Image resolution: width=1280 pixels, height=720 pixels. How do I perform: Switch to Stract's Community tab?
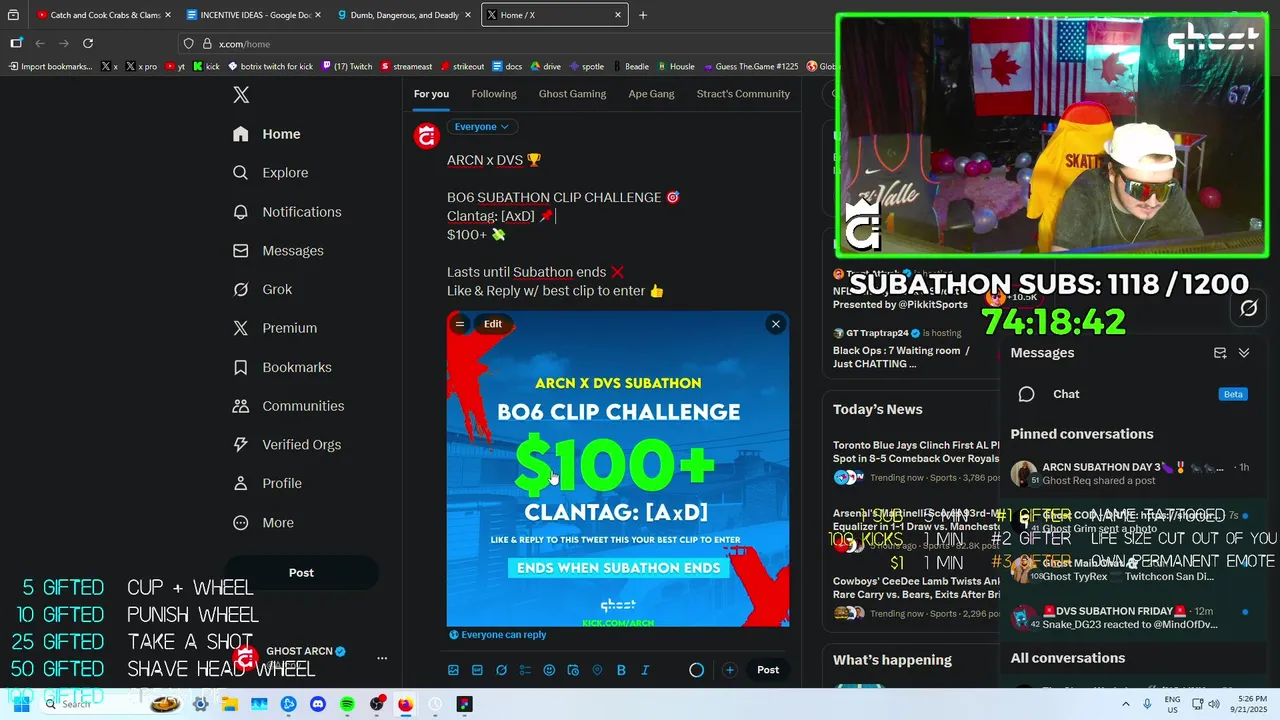point(743,94)
